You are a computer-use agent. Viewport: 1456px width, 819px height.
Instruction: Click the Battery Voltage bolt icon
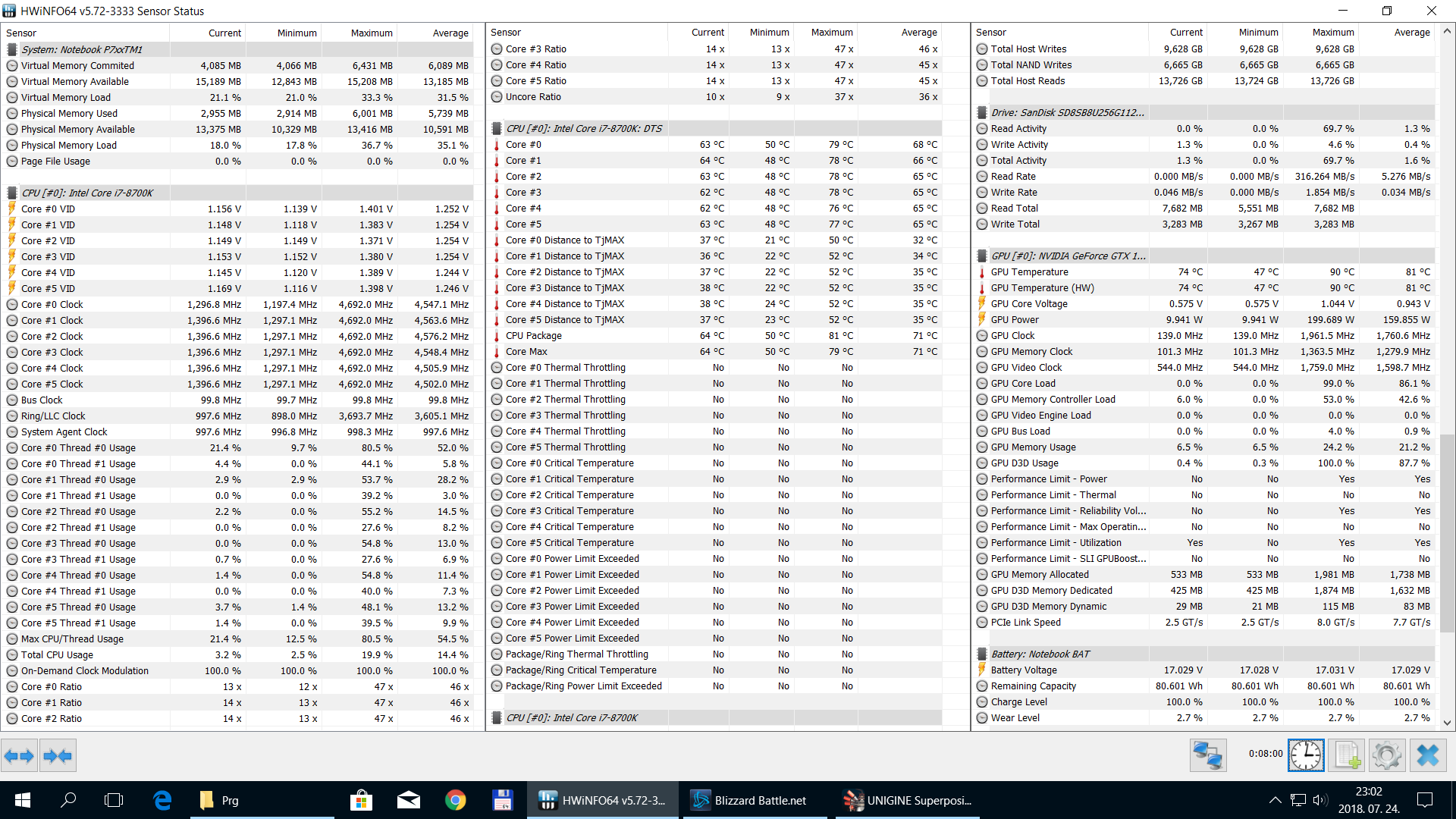click(982, 670)
